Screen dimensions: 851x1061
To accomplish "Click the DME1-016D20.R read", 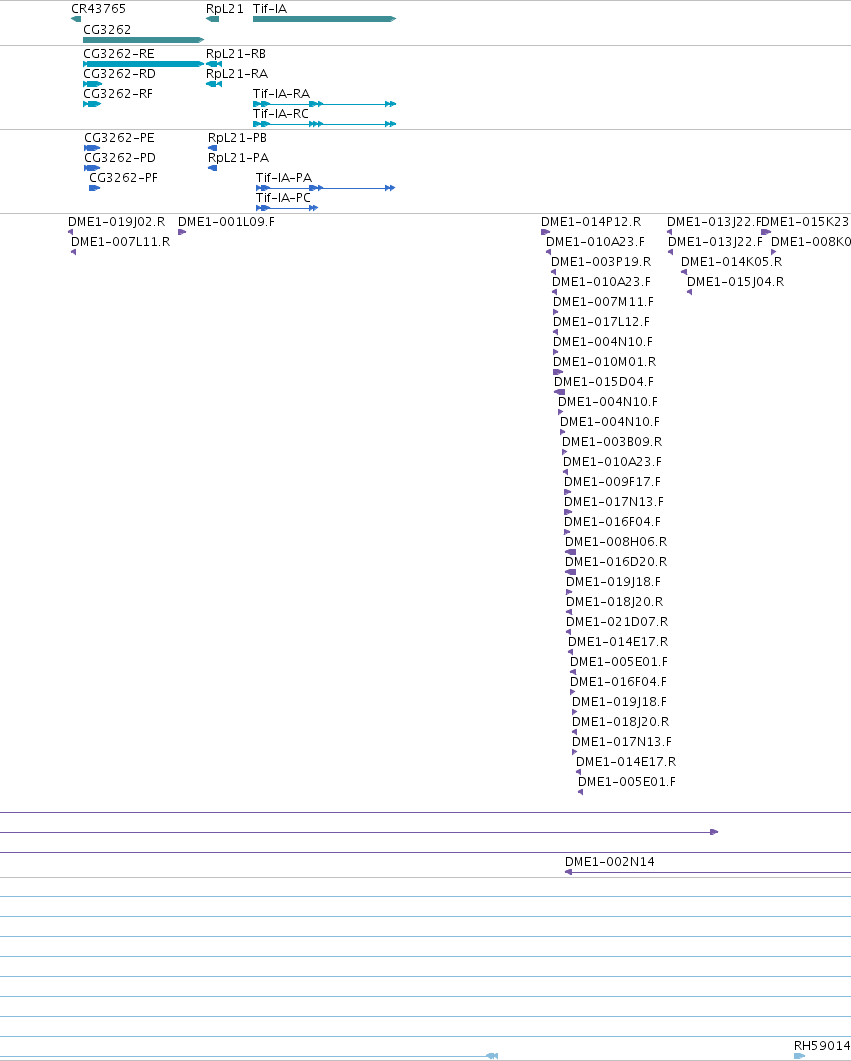I will click(570, 572).
